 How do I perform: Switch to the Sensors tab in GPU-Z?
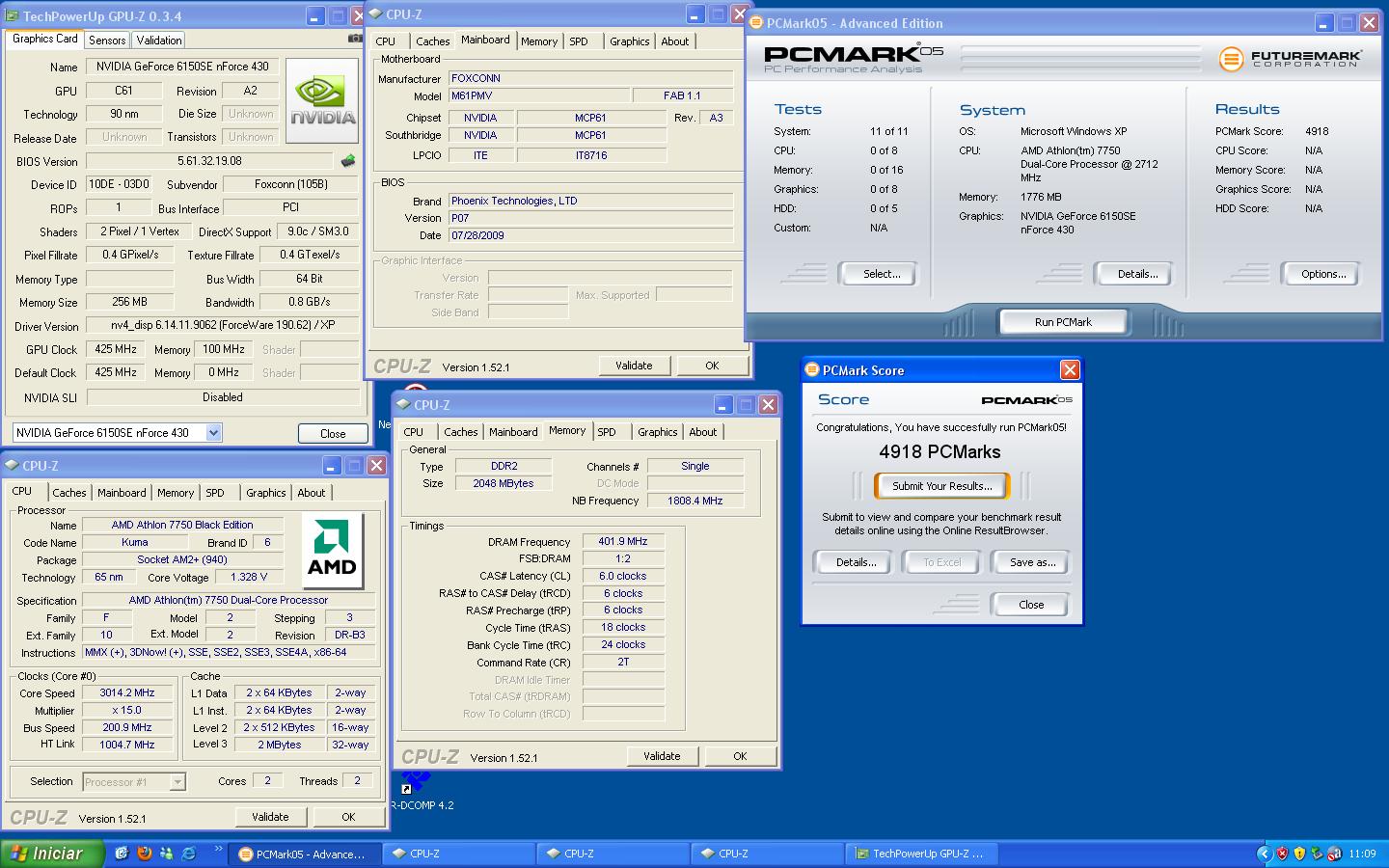point(107,41)
